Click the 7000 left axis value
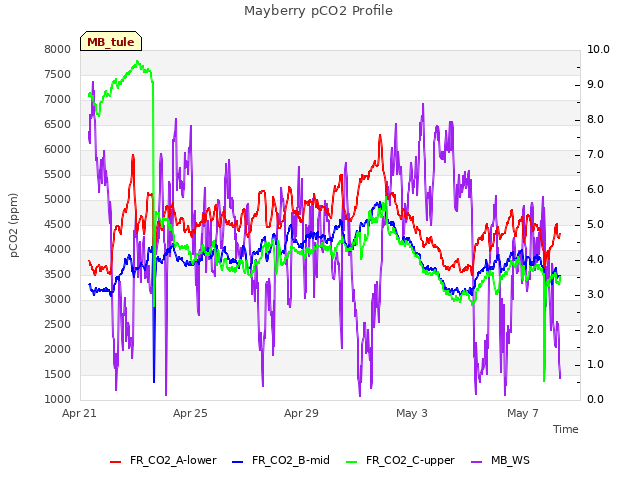This screenshot has width=640, height=480. pyautogui.click(x=58, y=100)
